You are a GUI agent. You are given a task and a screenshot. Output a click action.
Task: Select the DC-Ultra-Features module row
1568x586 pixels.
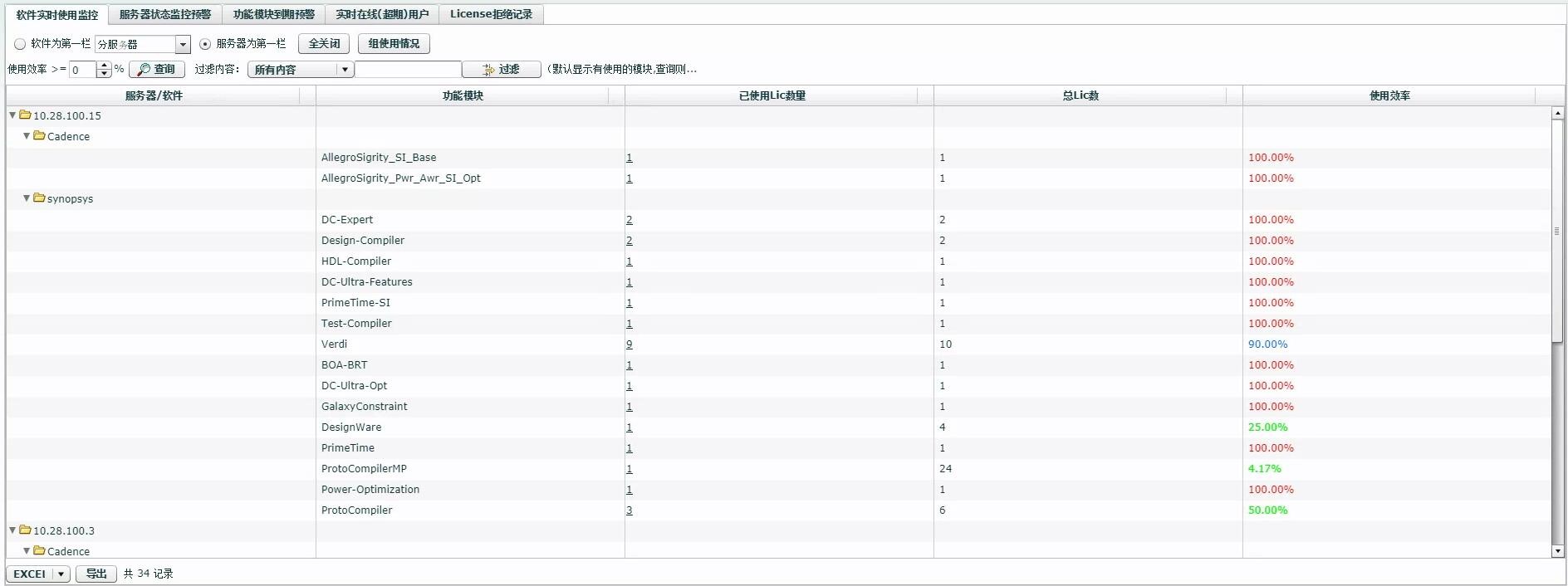(x=778, y=282)
